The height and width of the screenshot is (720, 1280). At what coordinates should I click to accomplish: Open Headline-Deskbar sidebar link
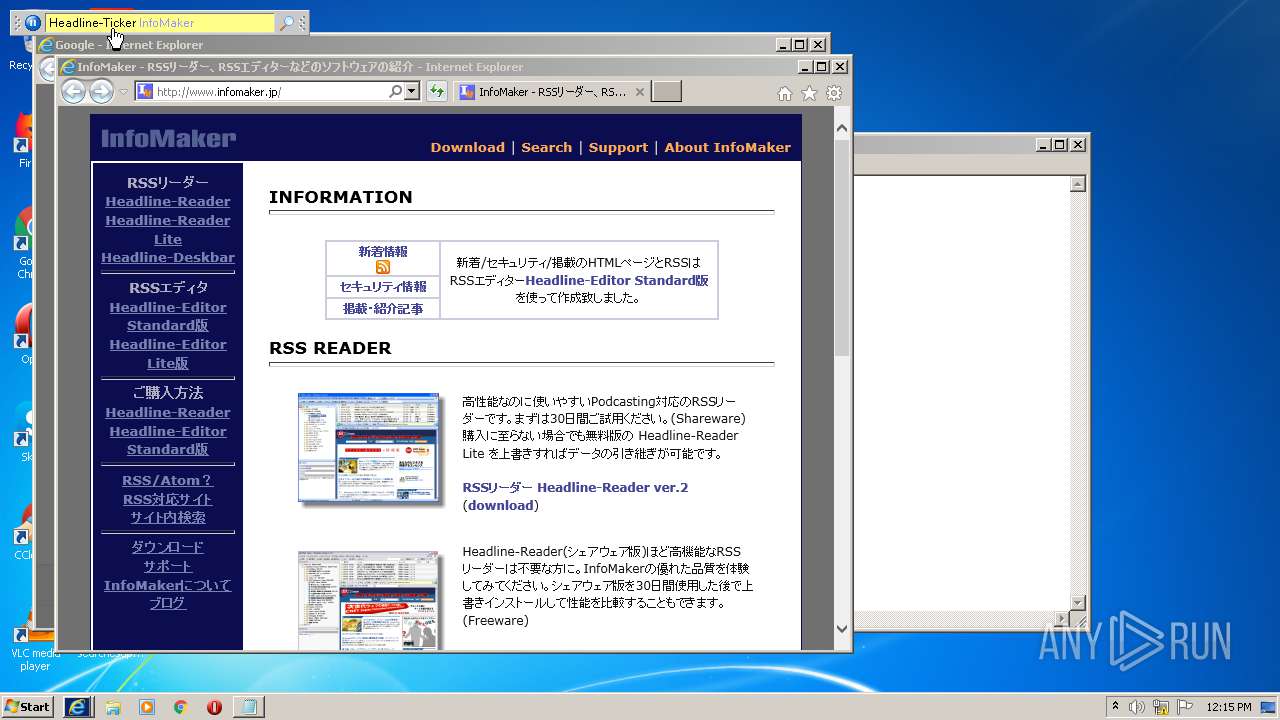[168, 257]
